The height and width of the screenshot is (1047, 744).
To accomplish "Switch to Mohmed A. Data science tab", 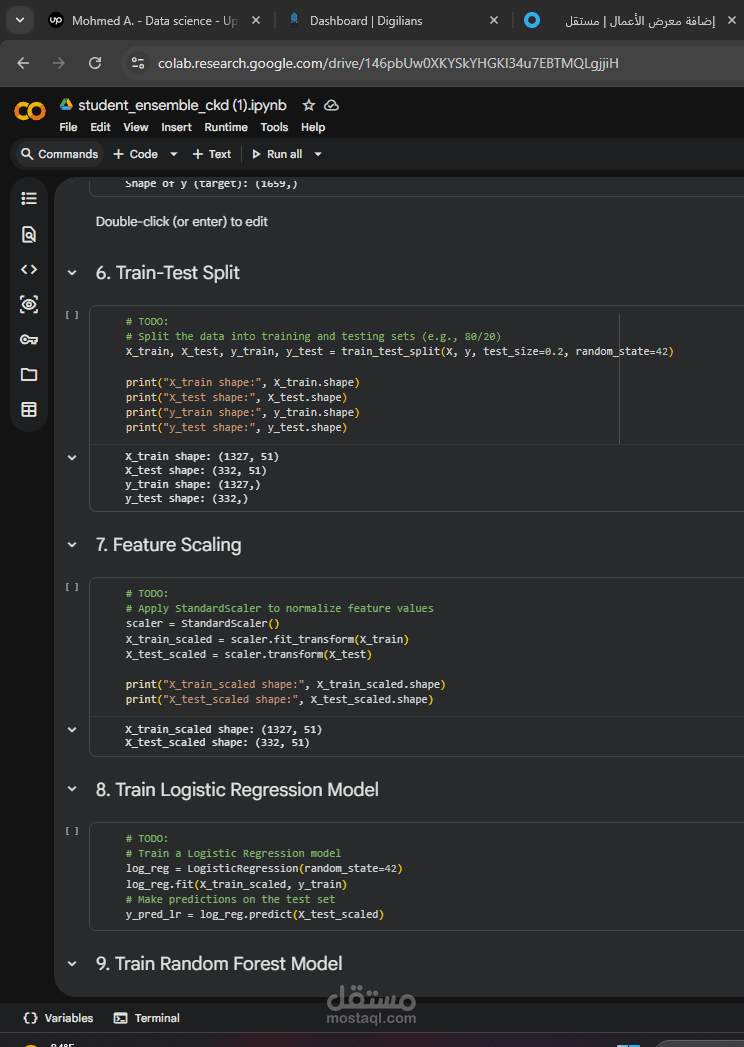I will point(154,21).
